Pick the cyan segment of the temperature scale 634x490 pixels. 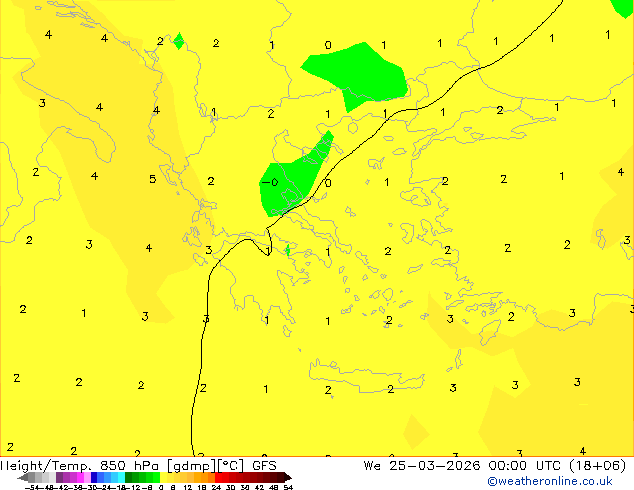tap(121, 477)
